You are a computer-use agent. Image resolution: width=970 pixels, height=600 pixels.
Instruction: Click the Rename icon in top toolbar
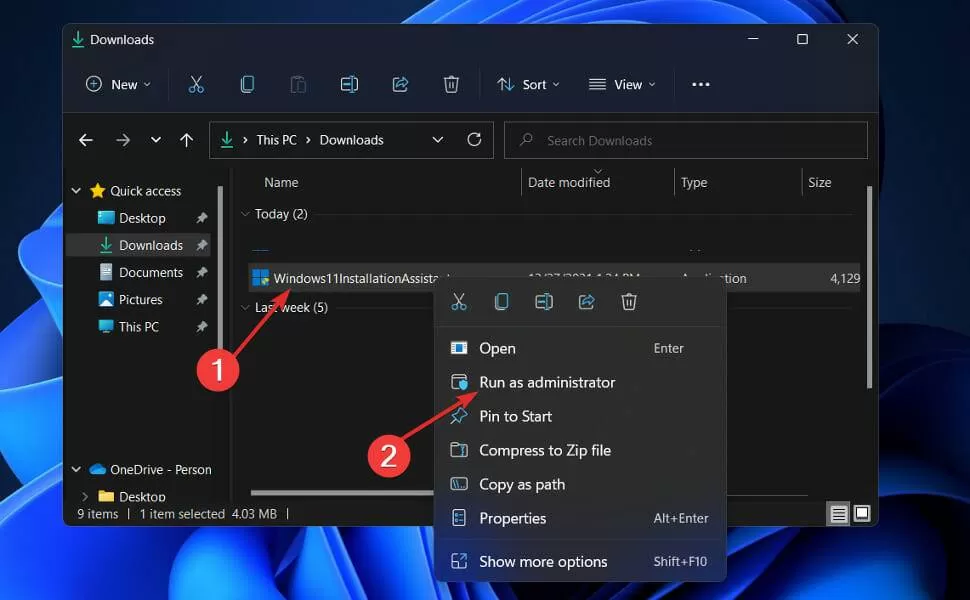349,84
